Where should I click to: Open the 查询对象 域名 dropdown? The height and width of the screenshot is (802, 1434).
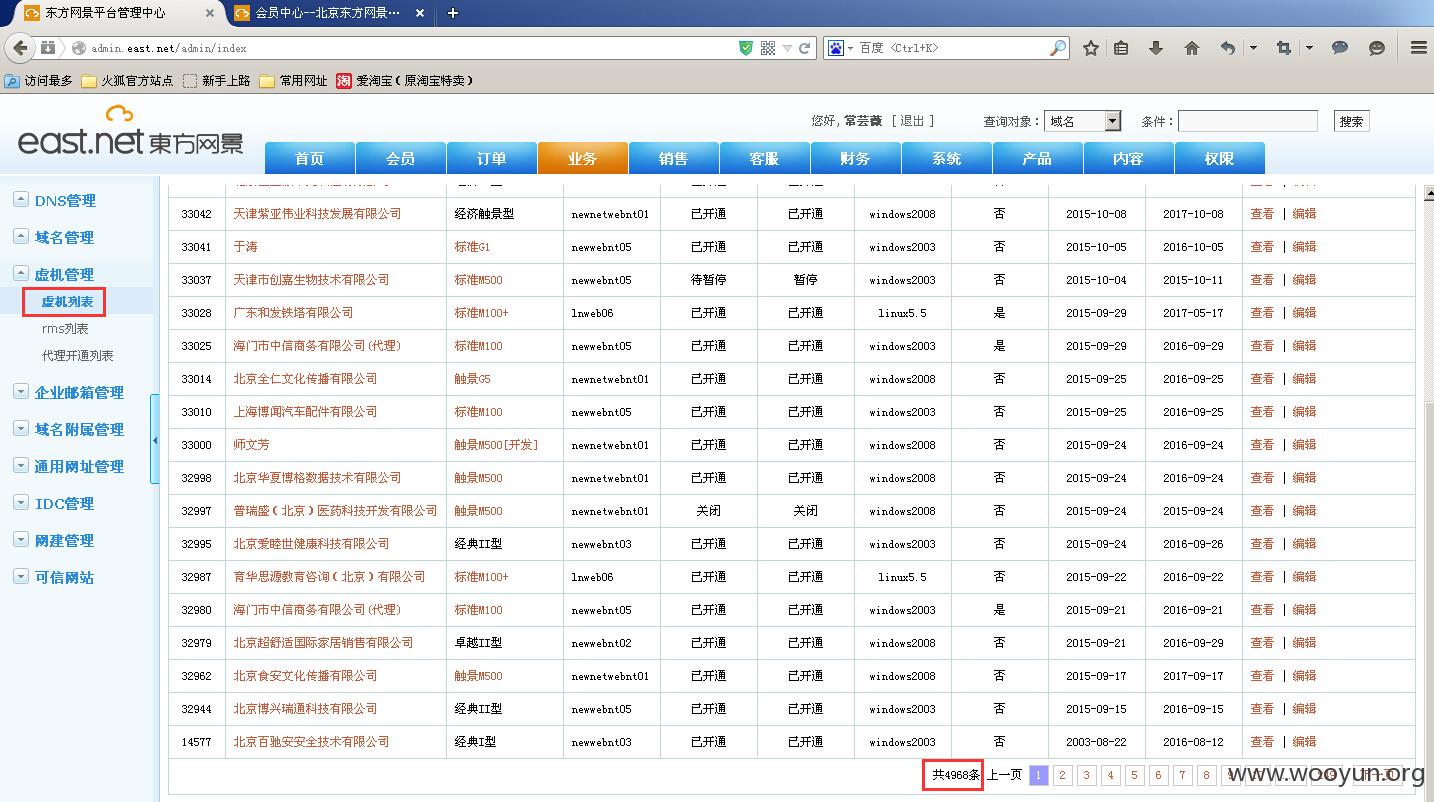[x=1082, y=121]
